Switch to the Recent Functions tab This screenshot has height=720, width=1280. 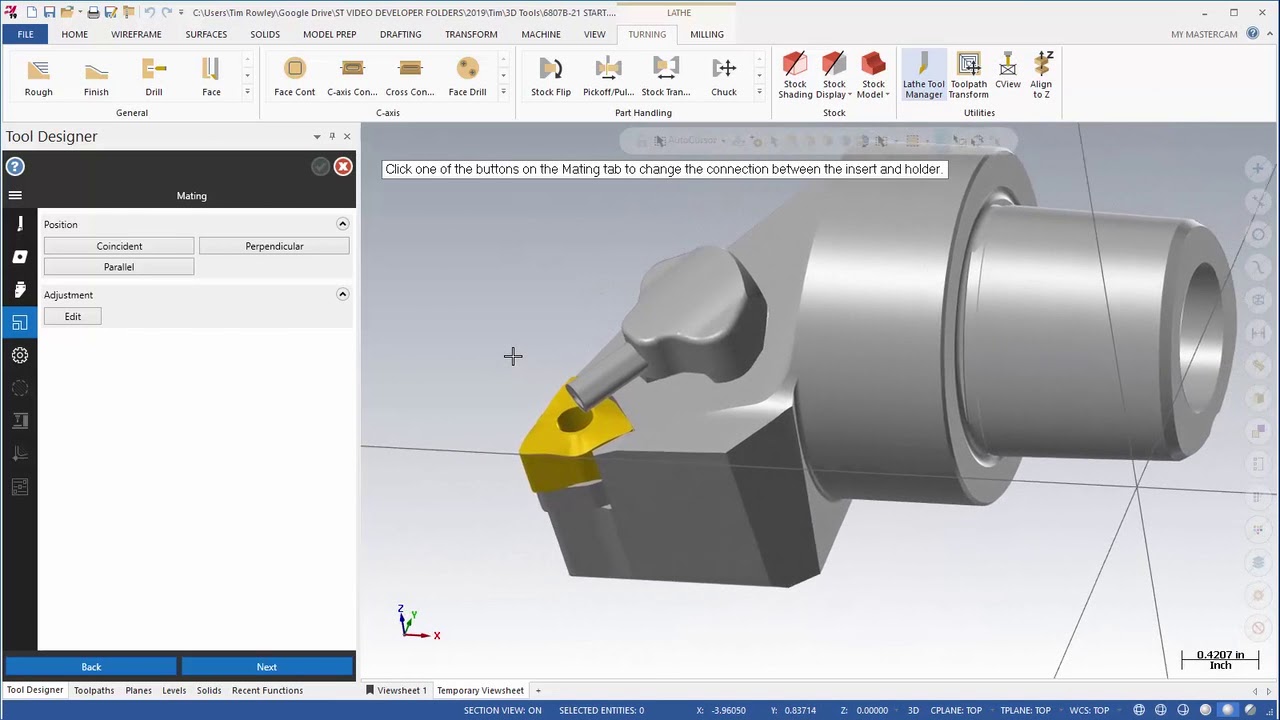[267, 690]
